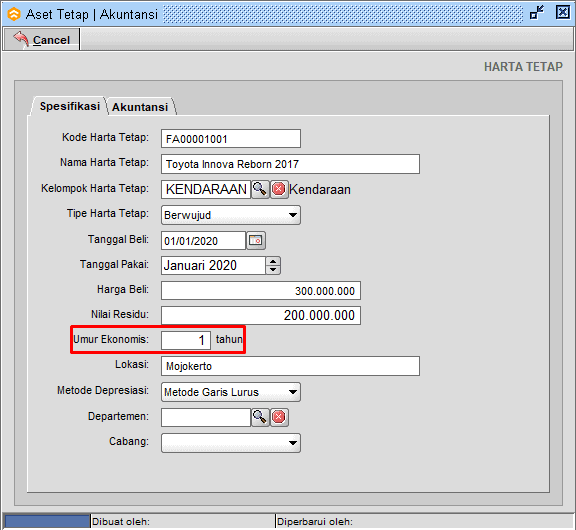Screen dimensions: 576x530
Task: Open the Tanggal Beli calendar picker
Action: click(x=256, y=241)
